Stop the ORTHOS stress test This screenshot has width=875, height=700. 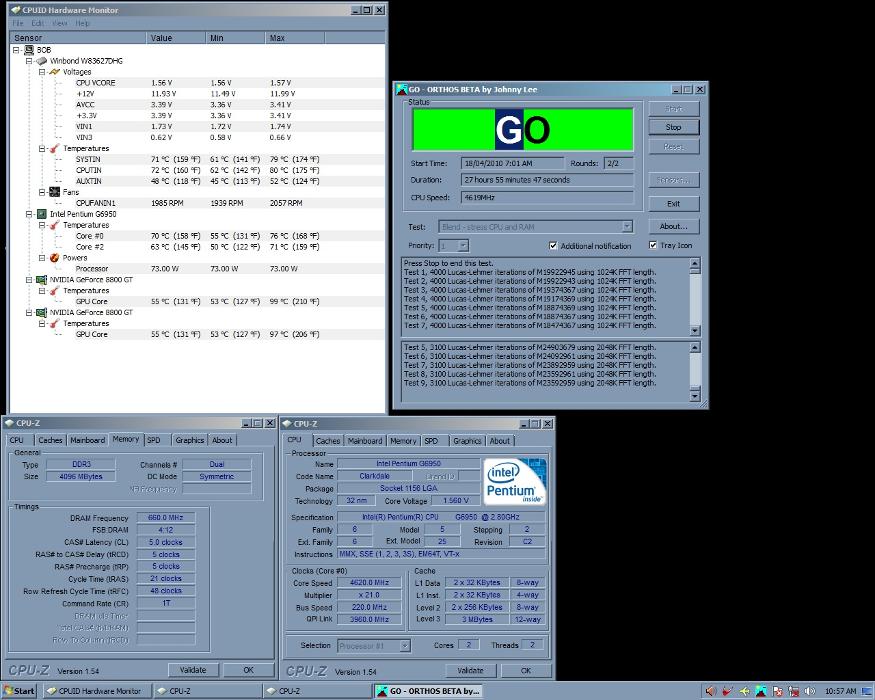[x=674, y=127]
